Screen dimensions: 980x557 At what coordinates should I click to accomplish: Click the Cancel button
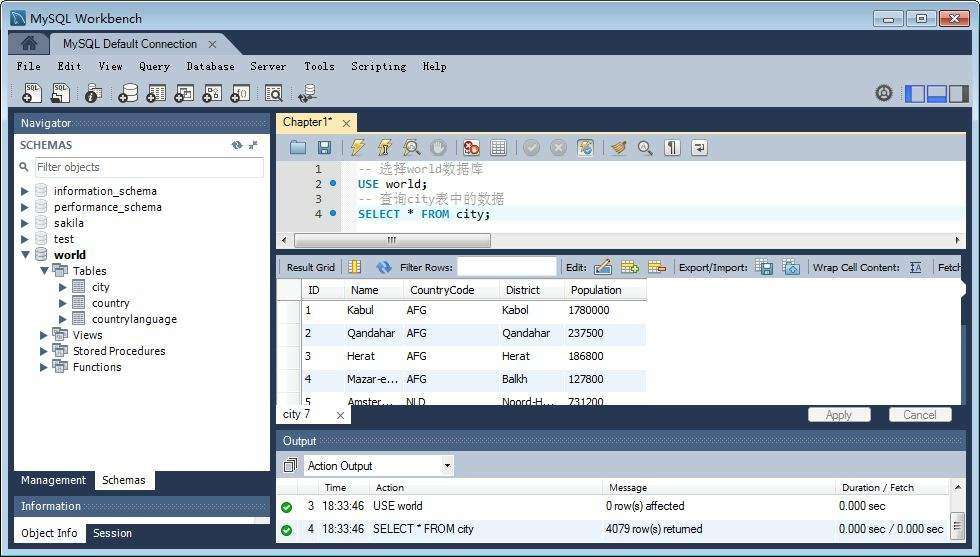coord(919,415)
